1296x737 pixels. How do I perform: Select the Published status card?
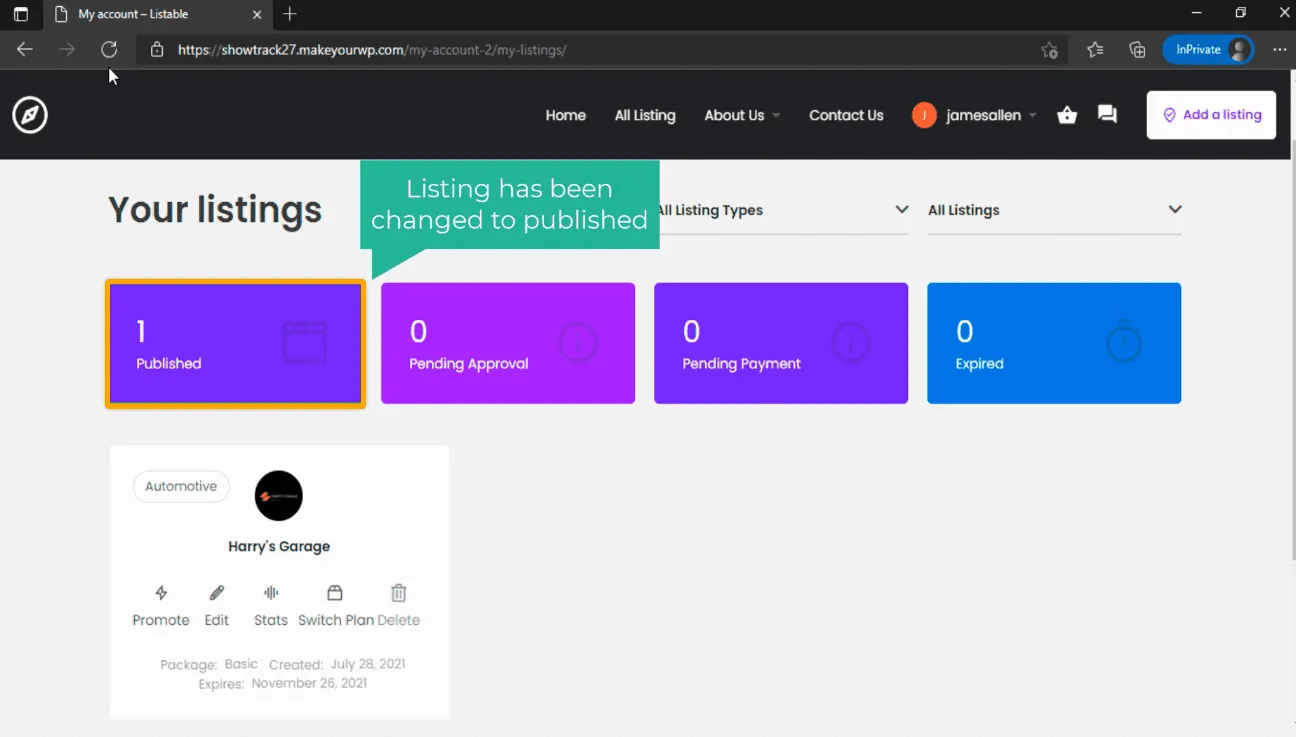click(x=235, y=344)
